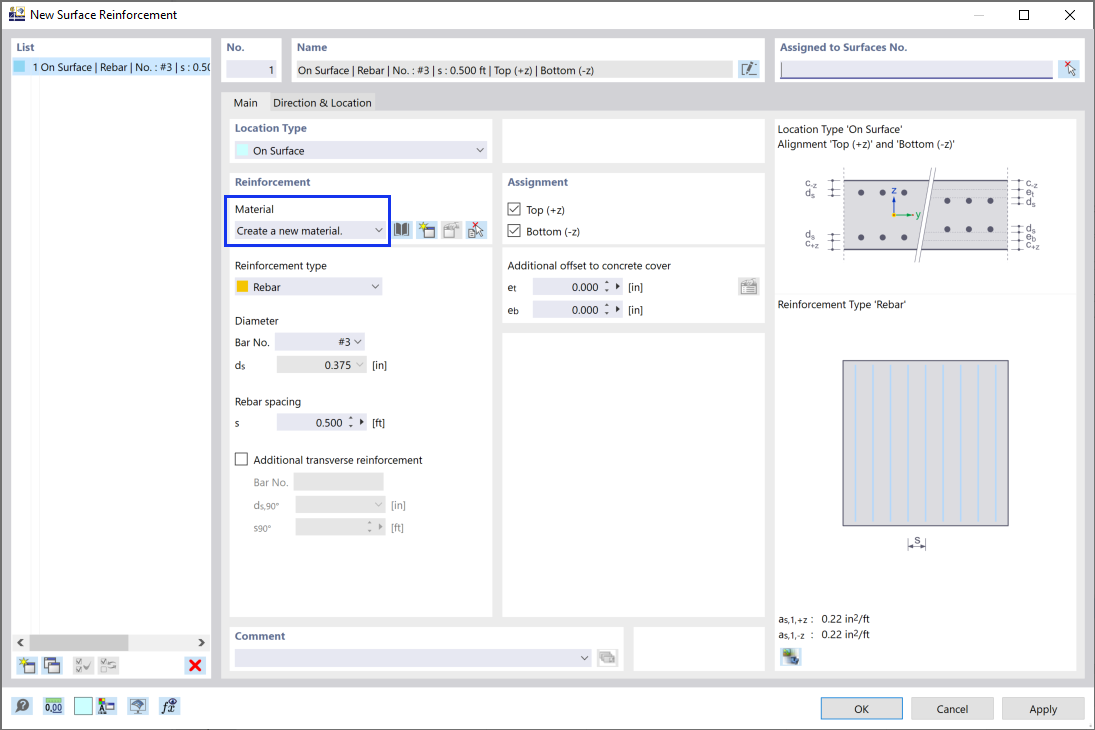The image size is (1095, 730).
Task: Open the units and decimal places settings icon
Action: [53, 706]
